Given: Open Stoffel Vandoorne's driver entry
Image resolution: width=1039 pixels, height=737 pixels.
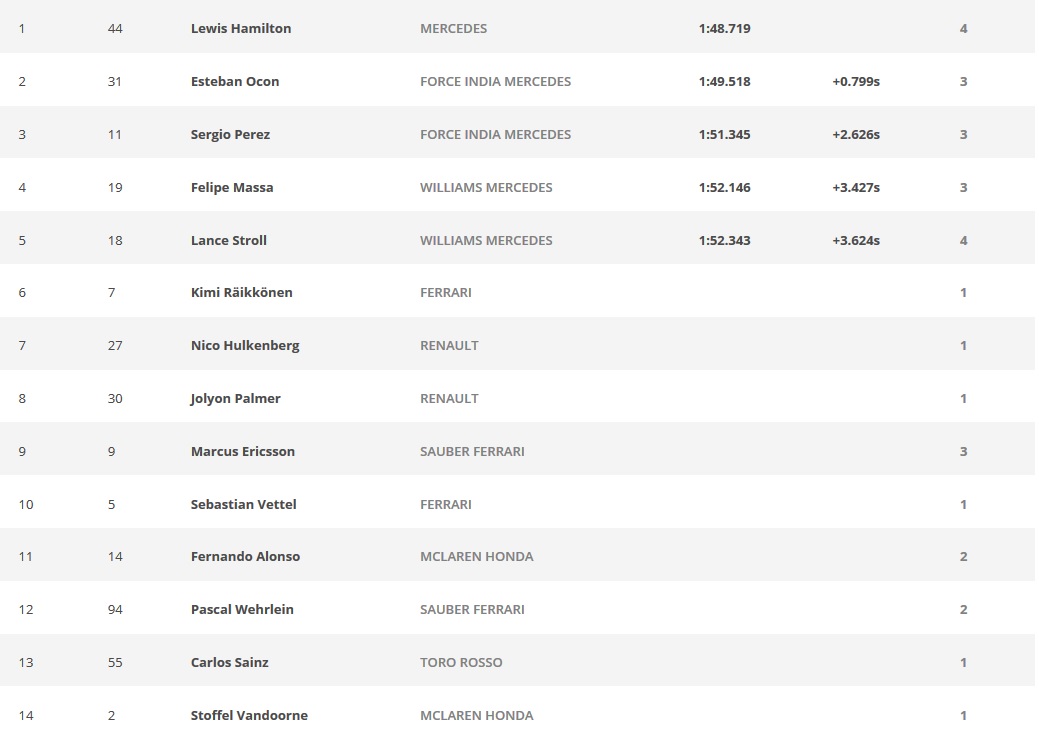Looking at the screenshot, I should point(249,716).
